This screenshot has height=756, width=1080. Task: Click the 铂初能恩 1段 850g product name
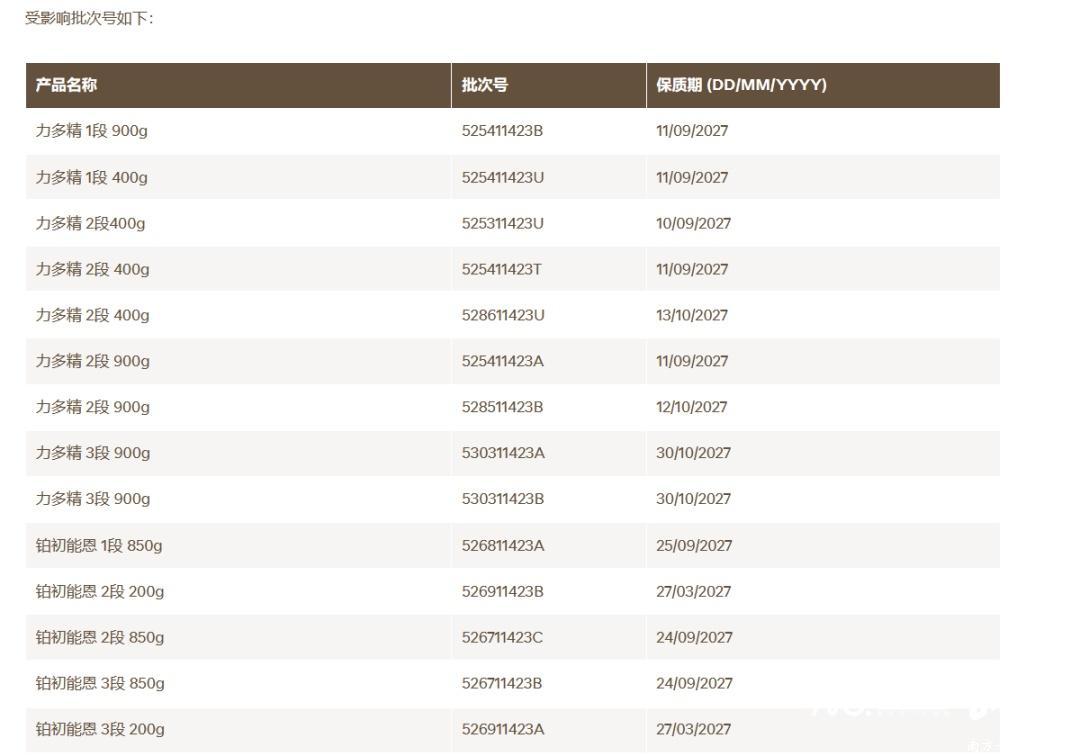99,546
